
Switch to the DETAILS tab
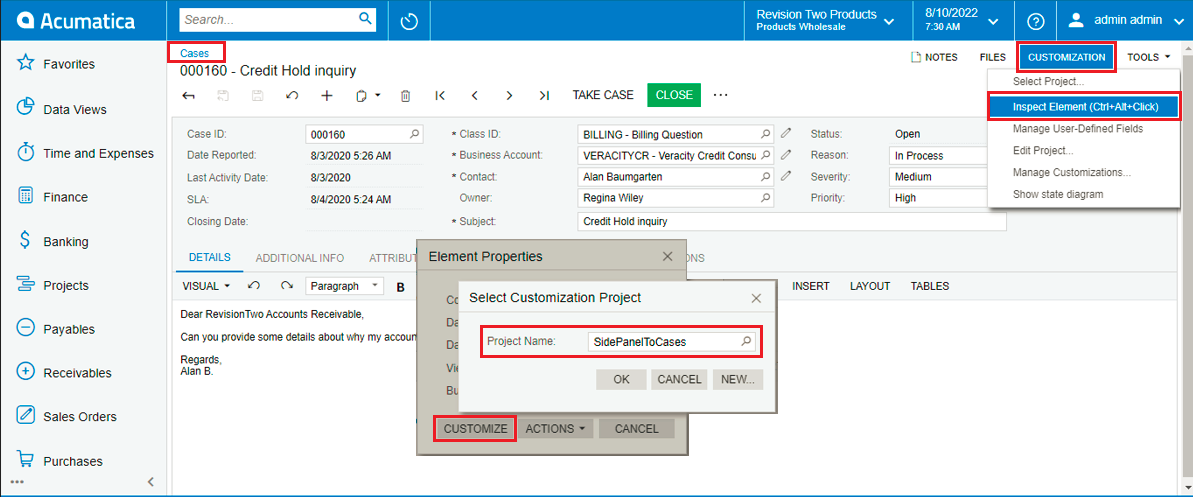210,257
